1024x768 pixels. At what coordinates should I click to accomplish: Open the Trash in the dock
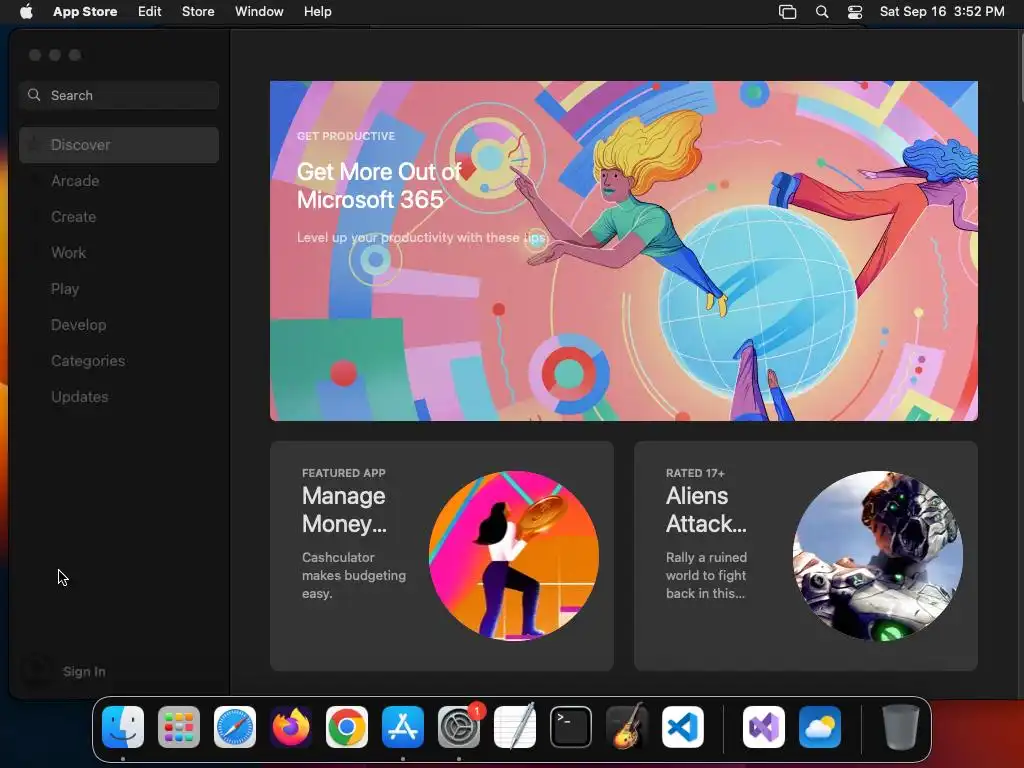[901, 727]
